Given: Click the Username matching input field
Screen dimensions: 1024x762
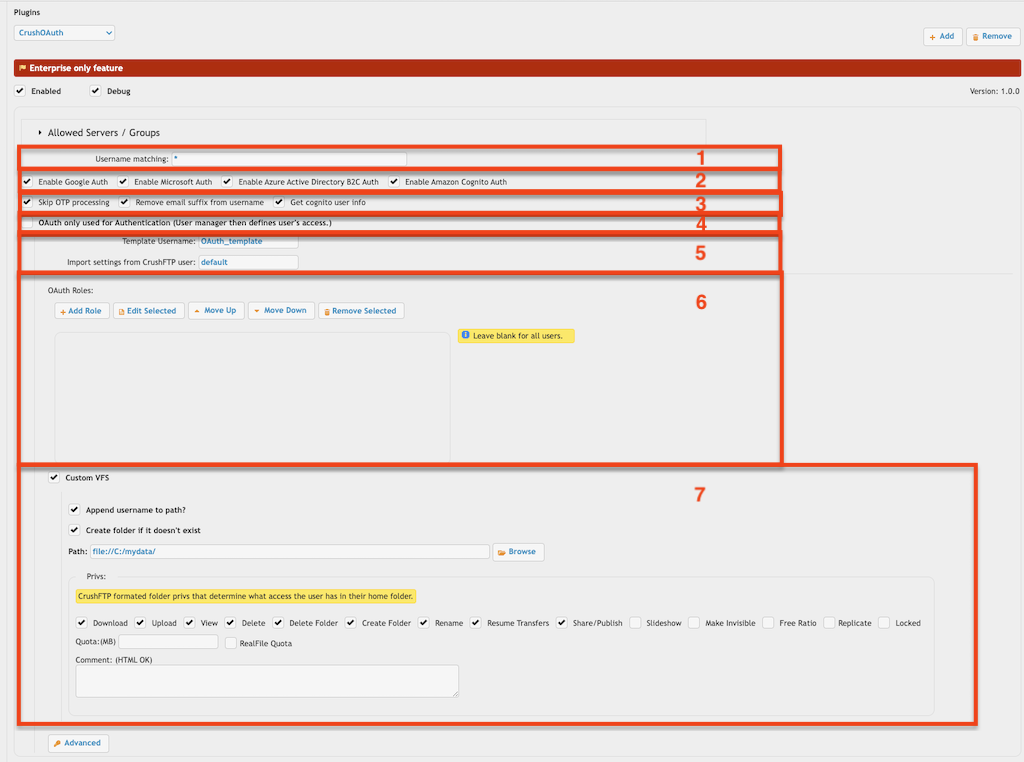Looking at the screenshot, I should [289, 159].
